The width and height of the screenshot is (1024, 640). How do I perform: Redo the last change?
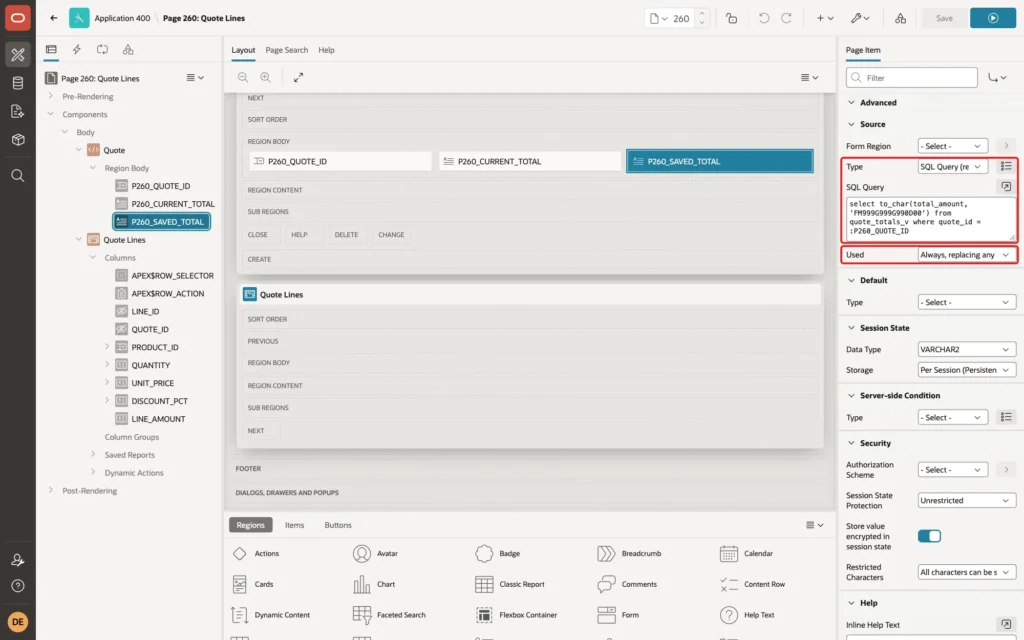coord(786,18)
